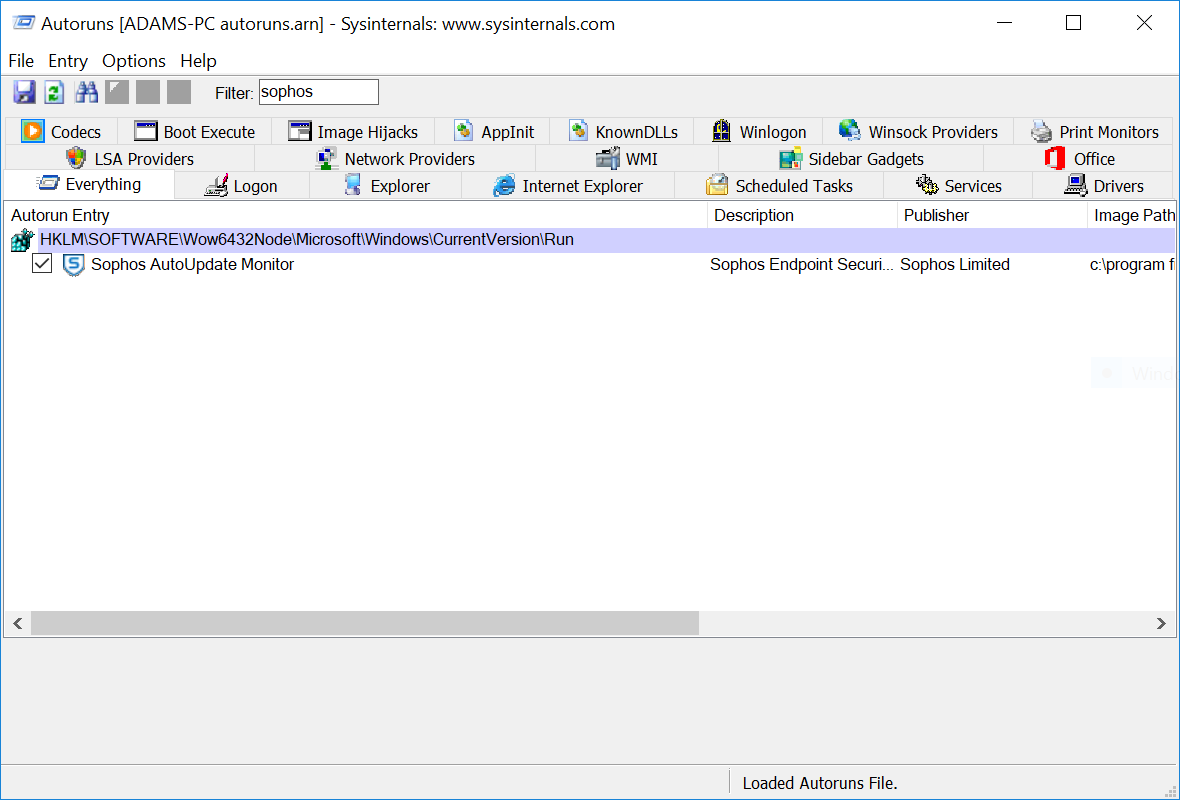Maximize the Autoruns window
The height and width of the screenshot is (800, 1180).
[1074, 23]
